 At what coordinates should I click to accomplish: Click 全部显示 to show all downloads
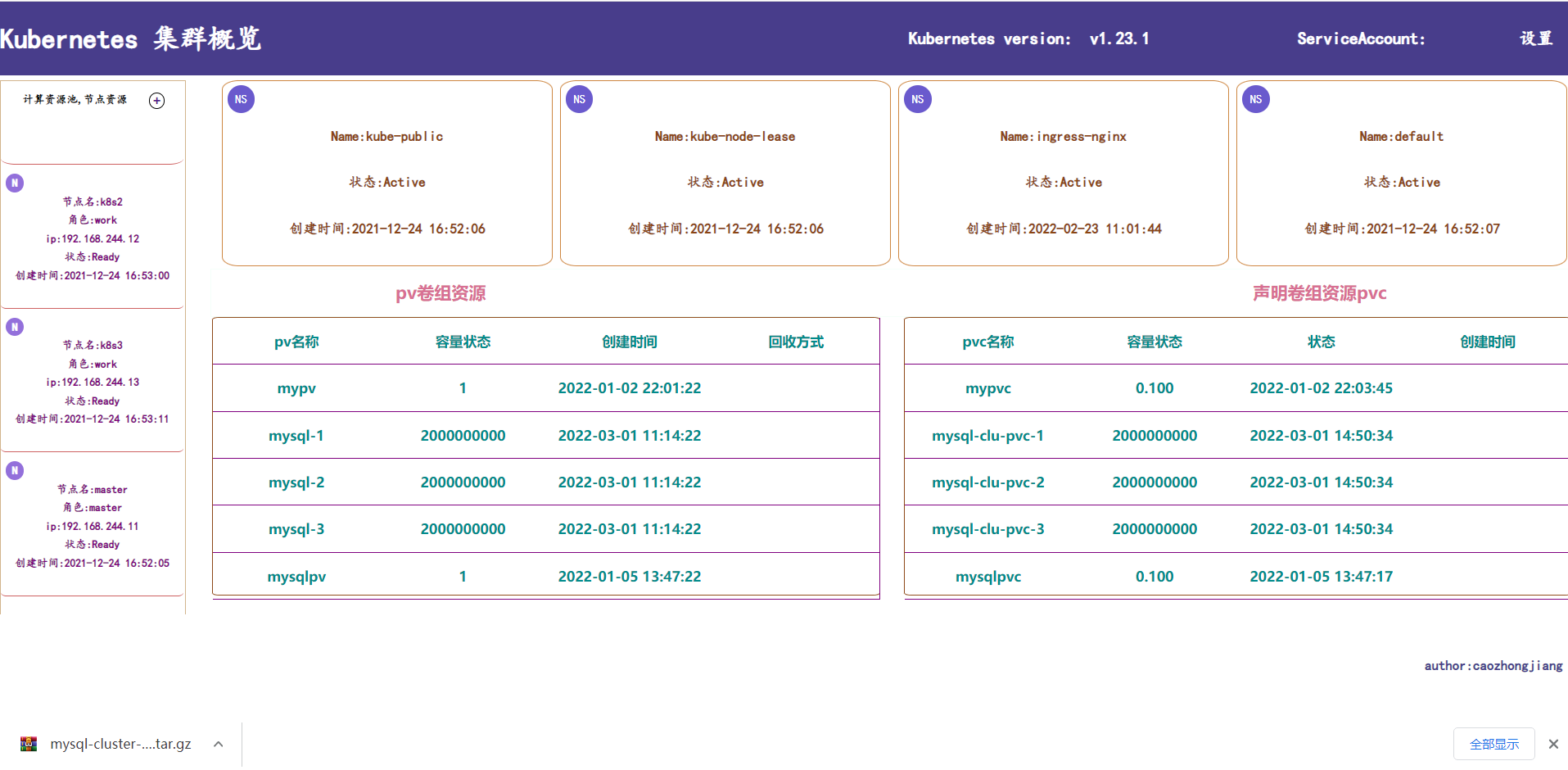coord(1493,744)
